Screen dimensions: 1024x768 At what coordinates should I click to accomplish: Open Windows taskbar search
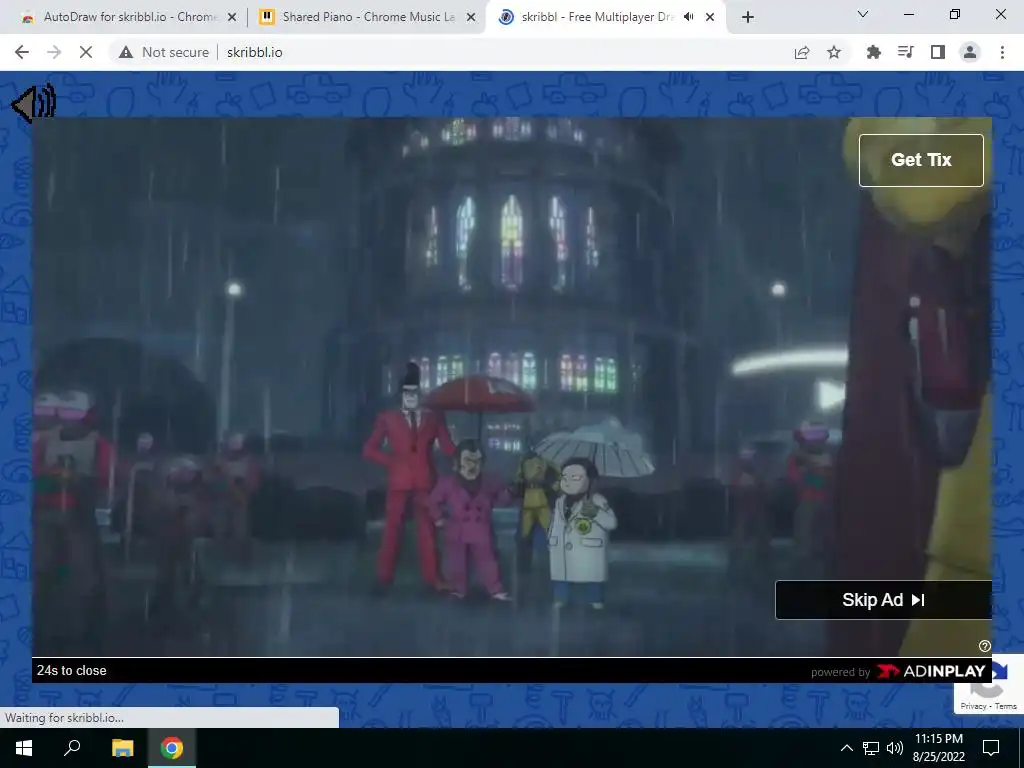point(72,748)
